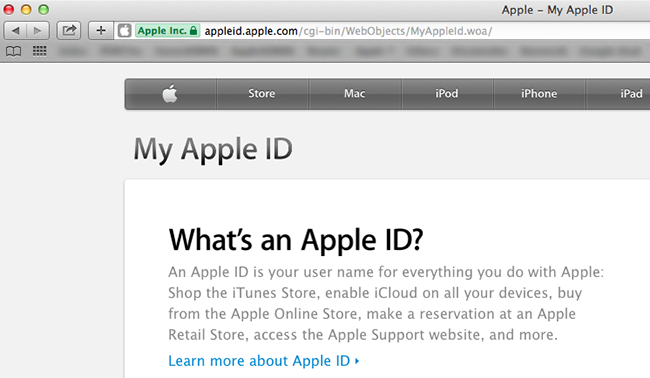Follow the Learn more about Apple ID link

coord(264,361)
